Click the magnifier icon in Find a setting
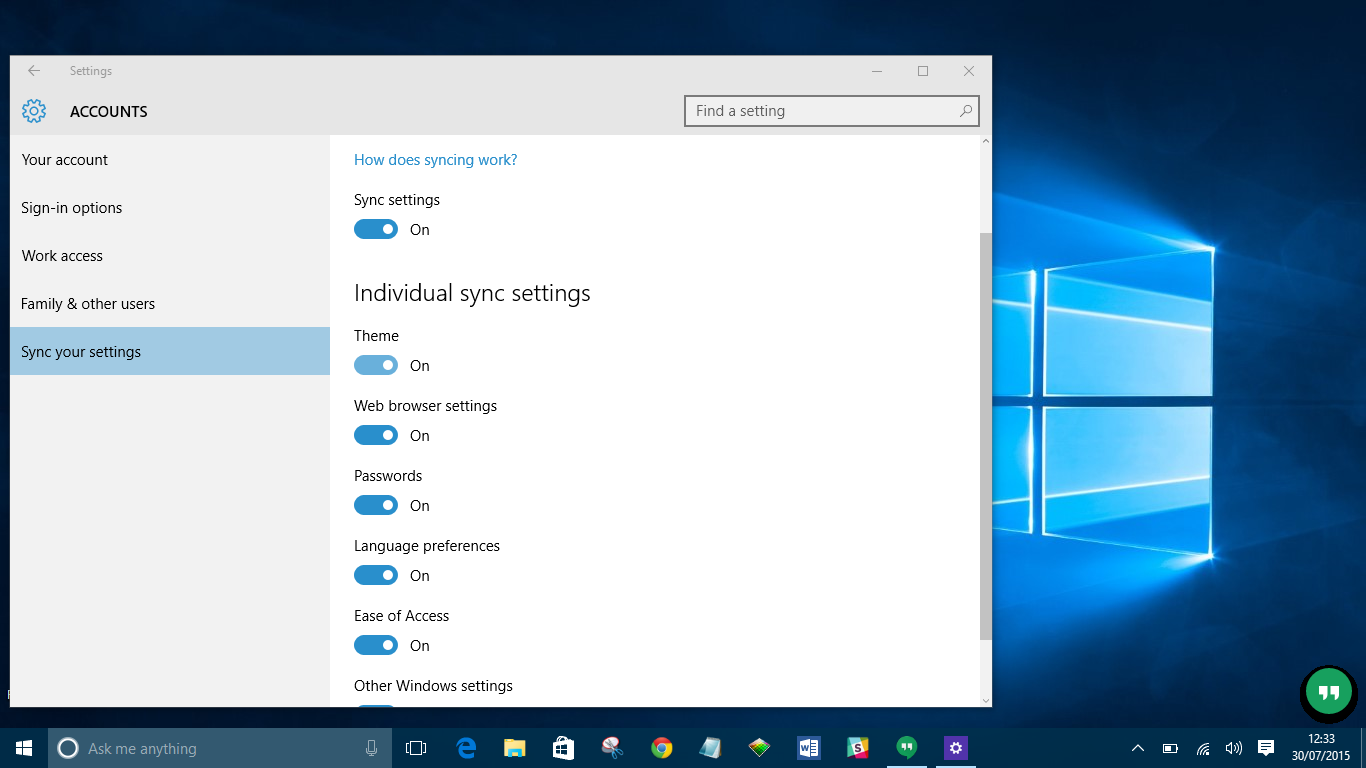Viewport: 1366px width, 768px height. (966, 111)
